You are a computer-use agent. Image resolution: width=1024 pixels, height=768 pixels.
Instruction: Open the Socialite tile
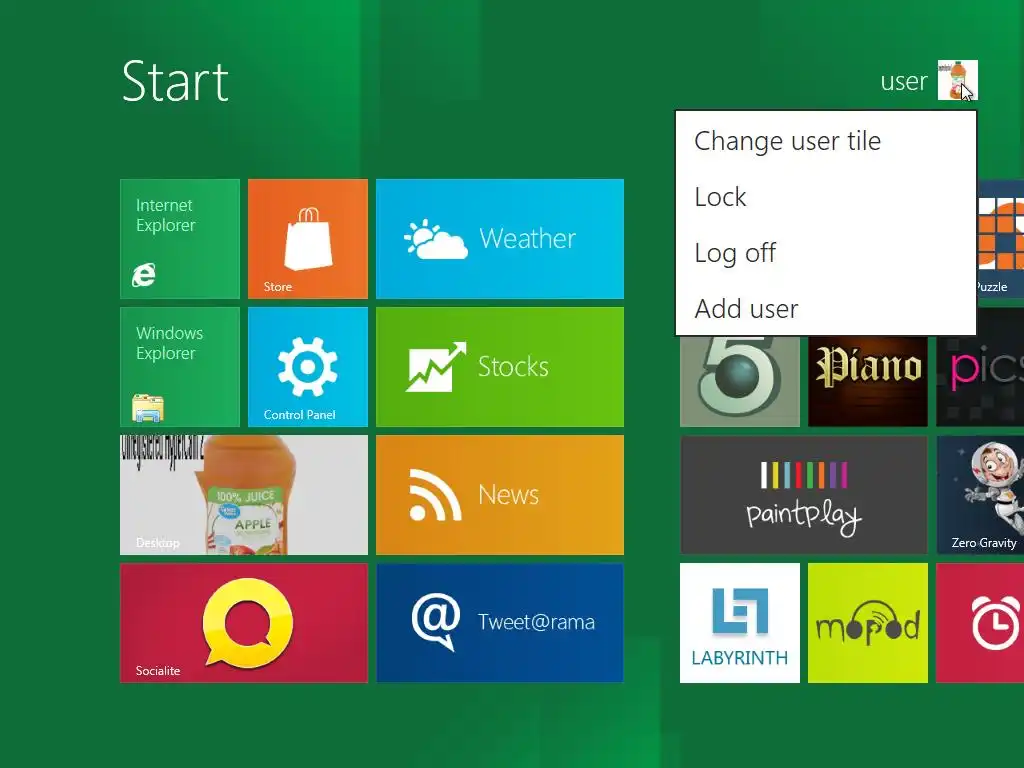pyautogui.click(x=244, y=623)
